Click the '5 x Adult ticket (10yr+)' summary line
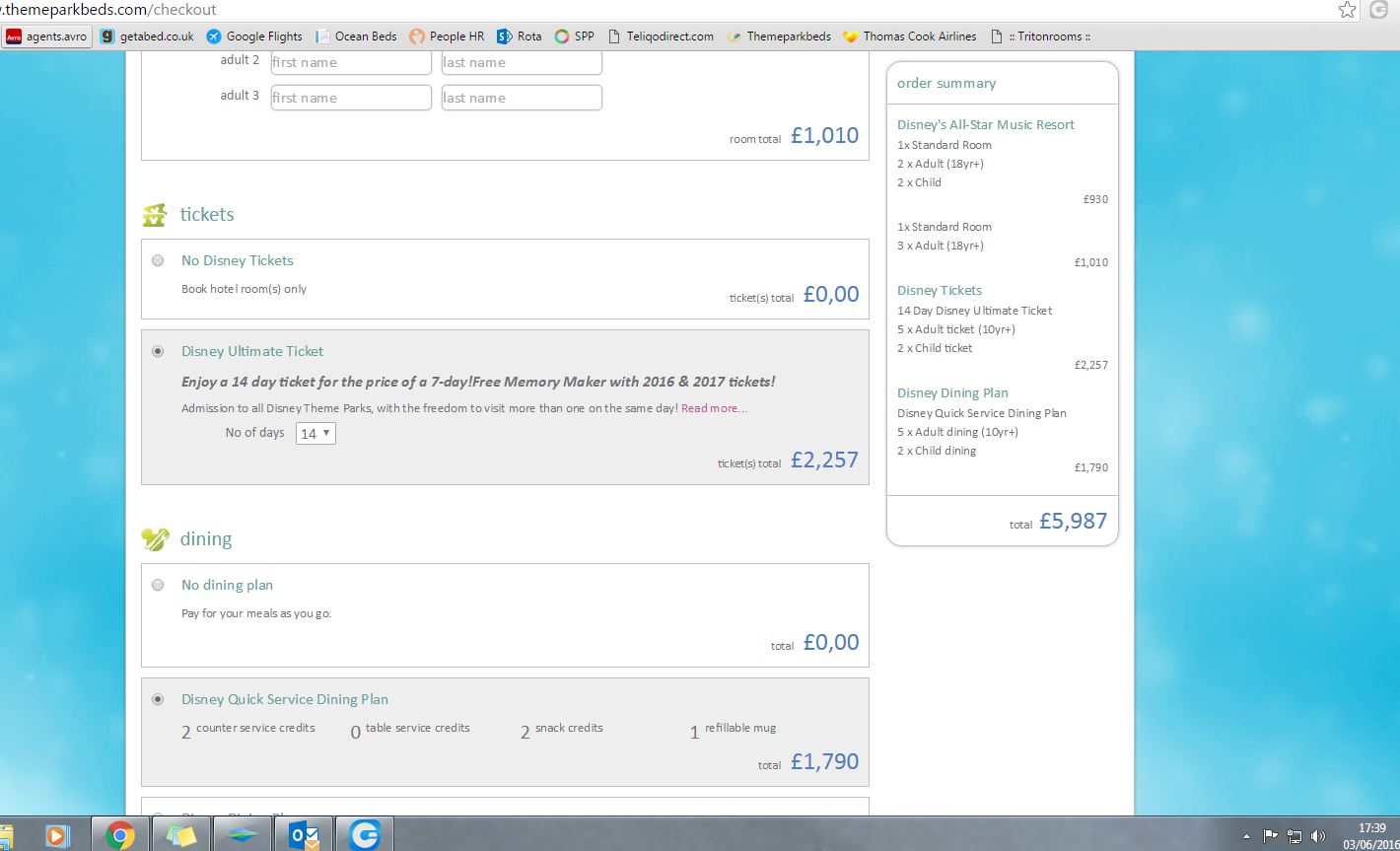The image size is (1400, 851). tap(956, 329)
